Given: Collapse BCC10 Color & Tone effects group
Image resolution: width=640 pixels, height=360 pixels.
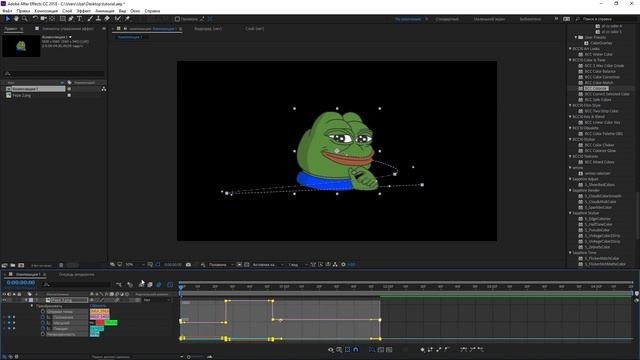Looking at the screenshot, I should [x=571, y=60].
